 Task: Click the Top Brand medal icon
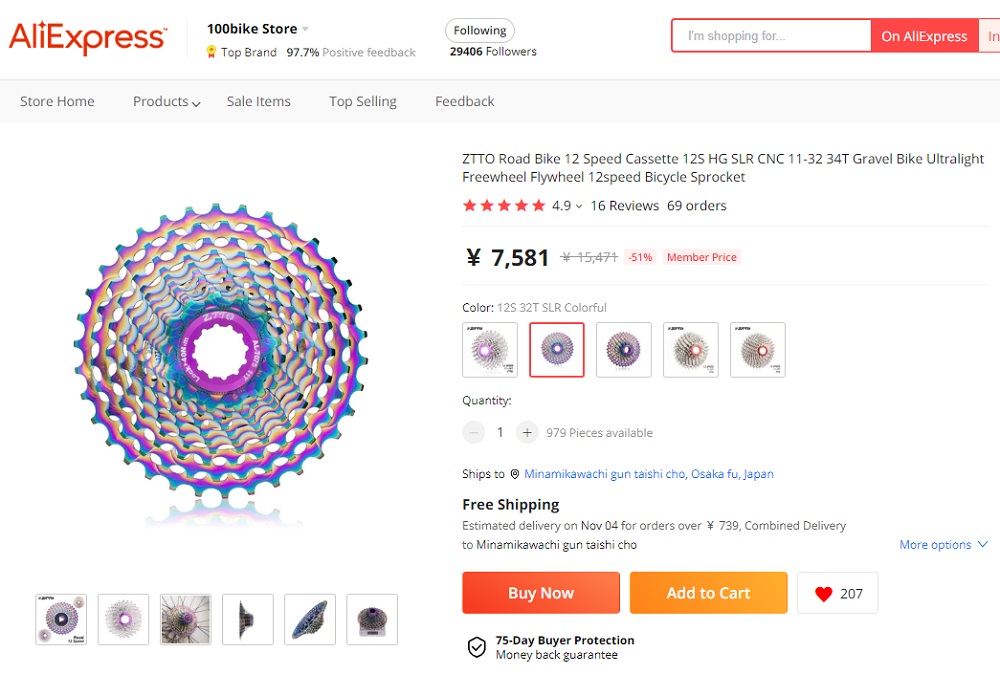click(211, 52)
